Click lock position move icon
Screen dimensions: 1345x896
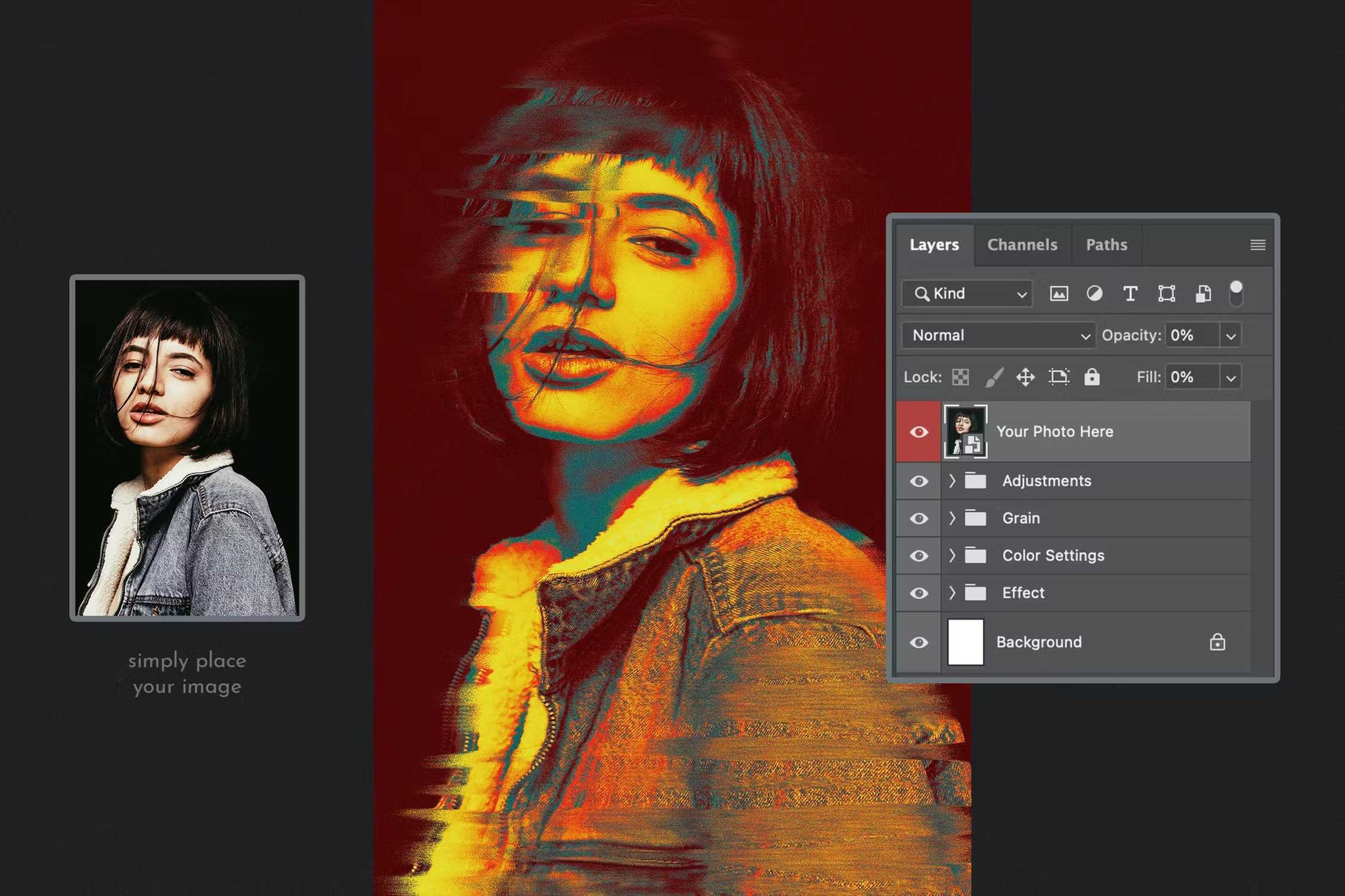coord(1025,377)
